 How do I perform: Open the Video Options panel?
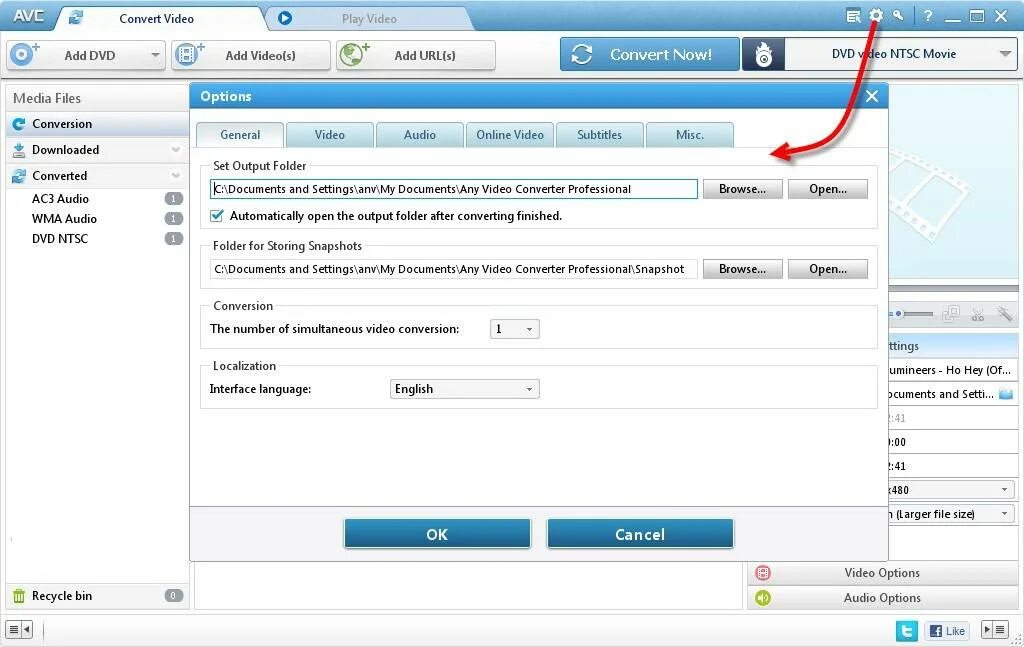tap(882, 573)
